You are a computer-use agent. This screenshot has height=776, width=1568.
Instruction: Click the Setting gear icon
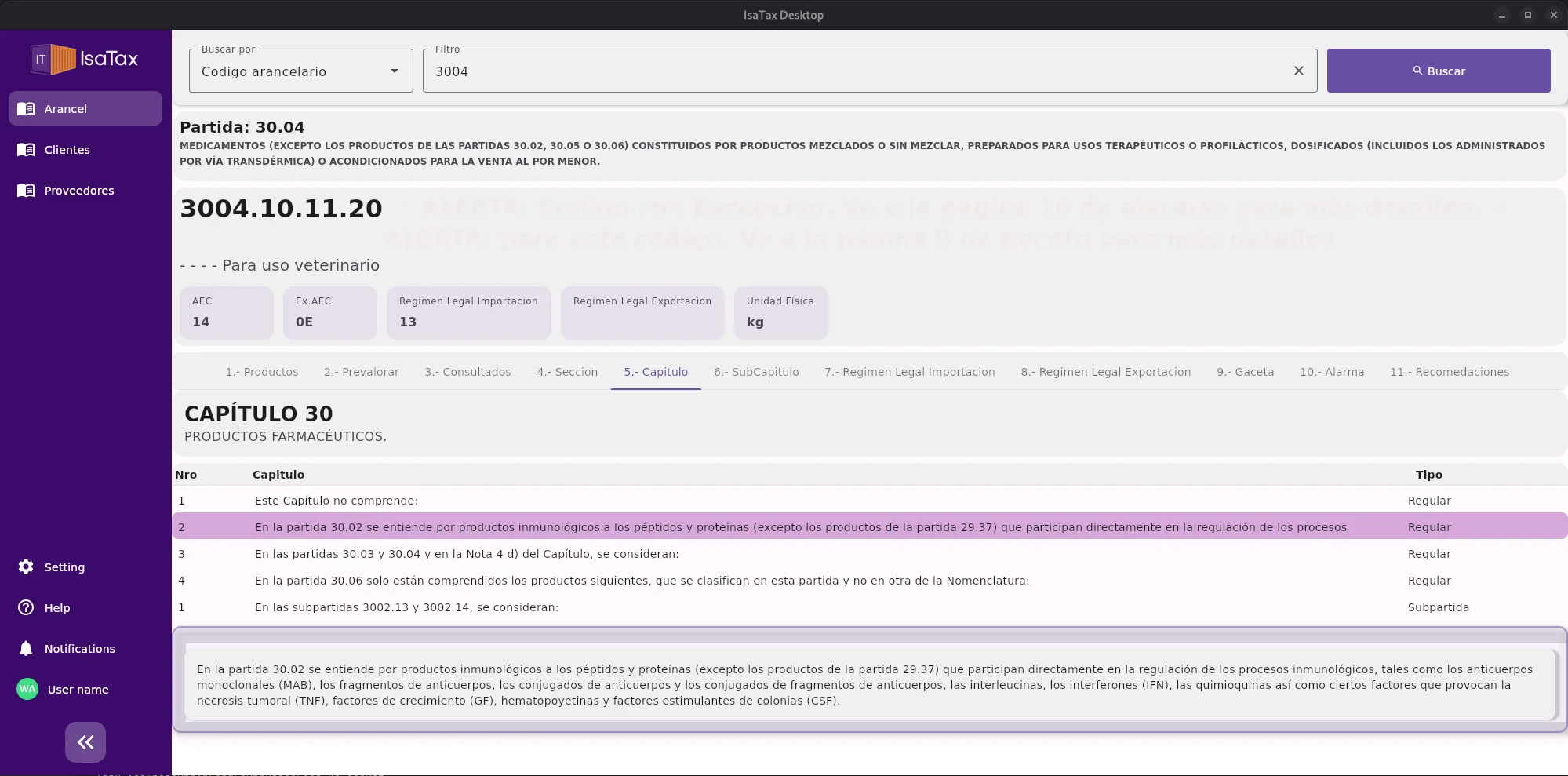pyautogui.click(x=25, y=567)
